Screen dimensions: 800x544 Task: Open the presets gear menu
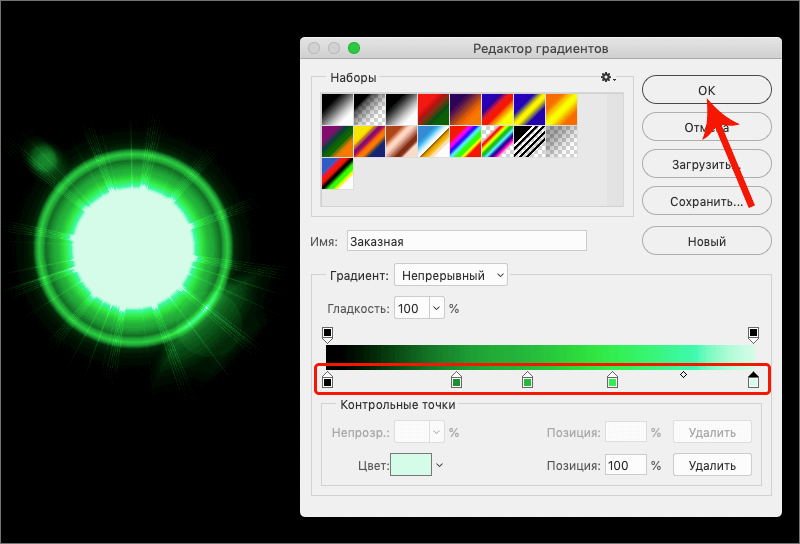pos(608,78)
